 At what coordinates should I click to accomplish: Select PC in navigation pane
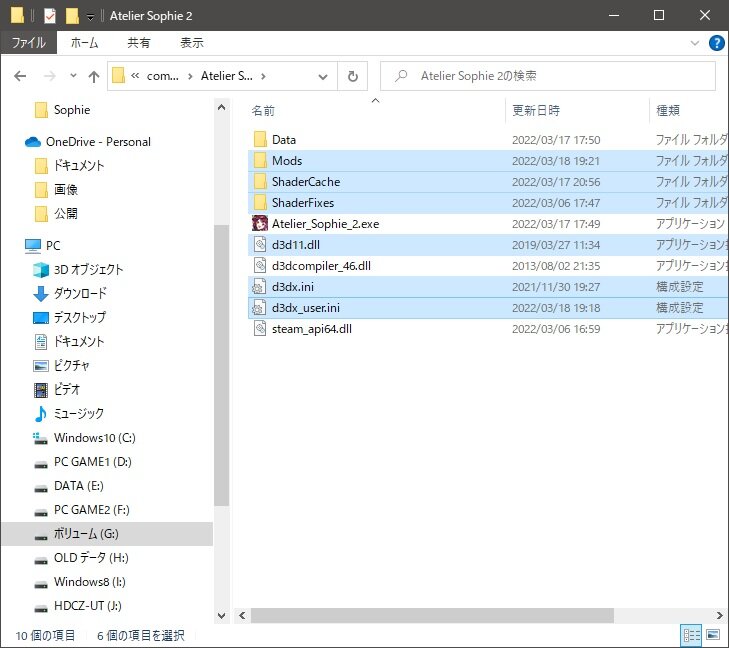(x=53, y=245)
